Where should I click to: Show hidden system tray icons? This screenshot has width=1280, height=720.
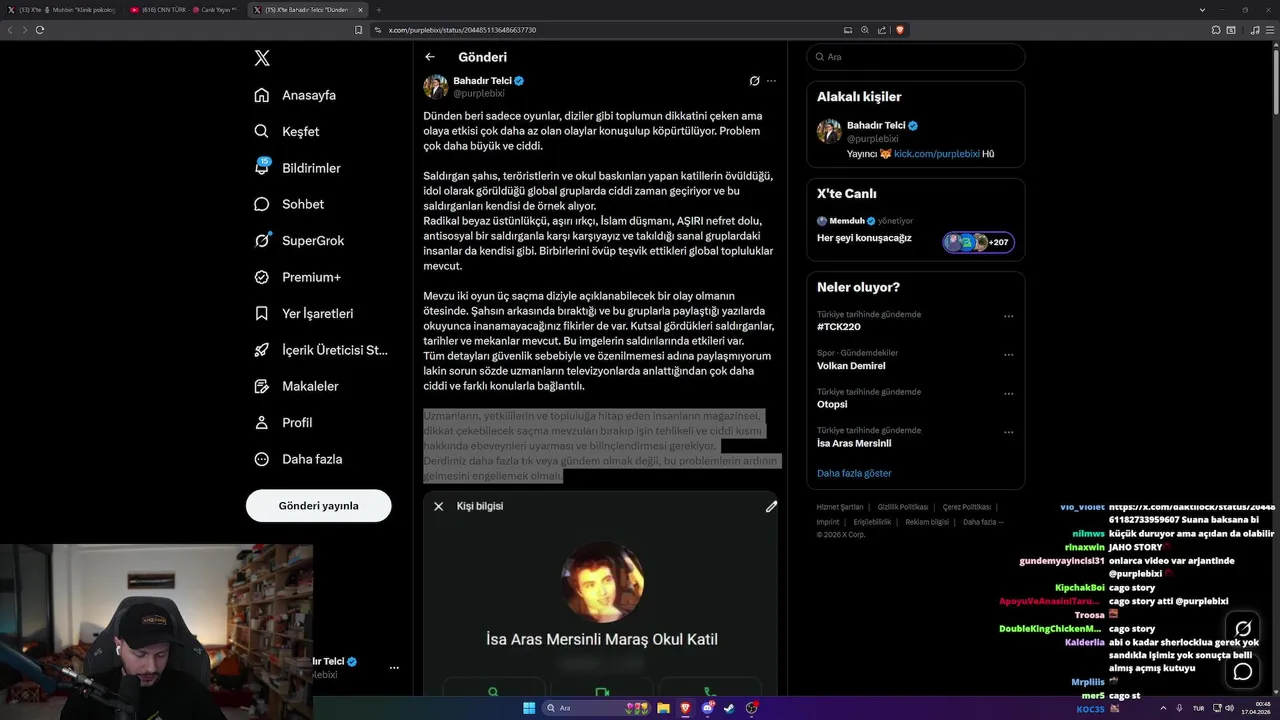tap(1164, 708)
